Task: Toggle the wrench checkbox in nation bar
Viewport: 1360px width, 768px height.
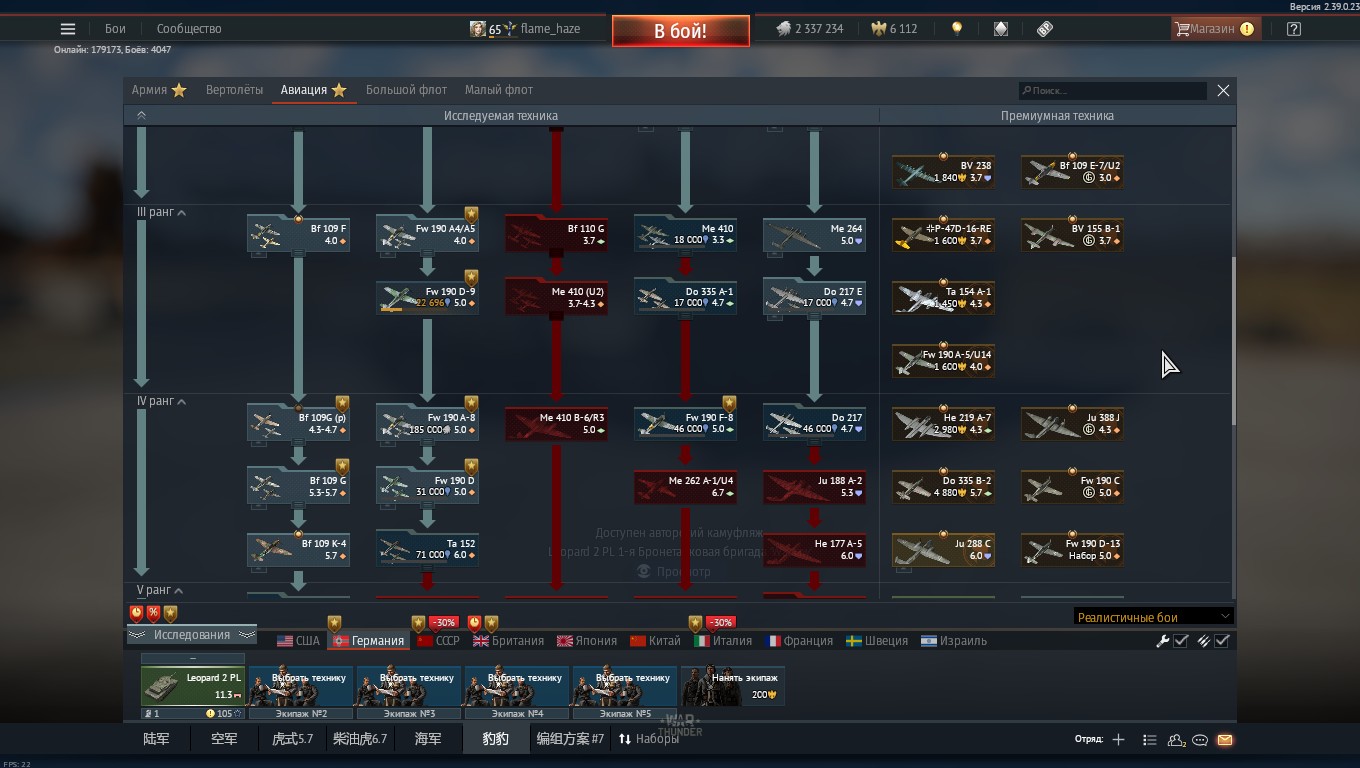Action: (x=1181, y=641)
